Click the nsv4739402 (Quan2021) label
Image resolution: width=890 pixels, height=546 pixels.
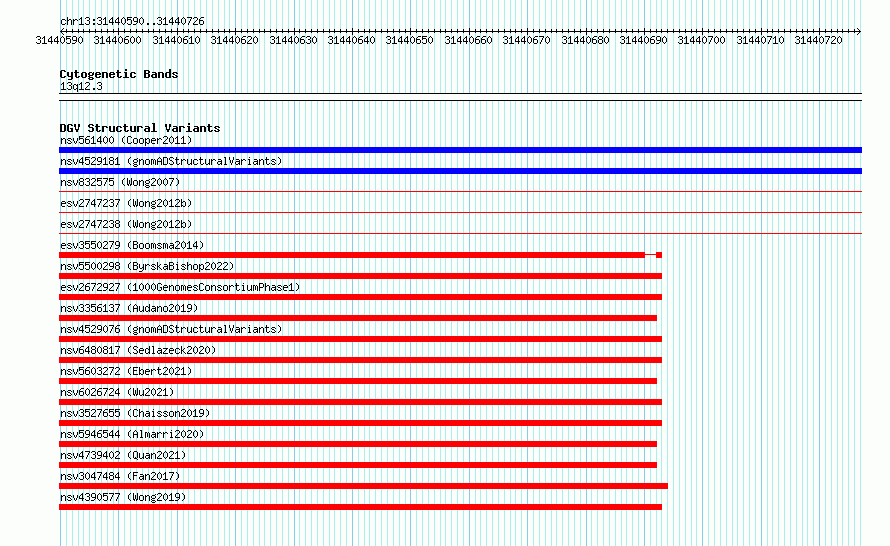[123, 455]
